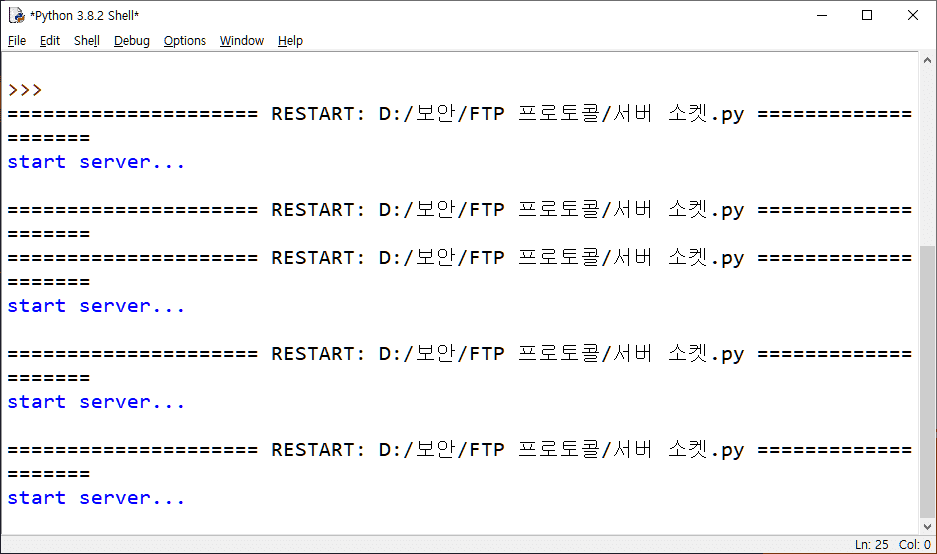Open the Help menu
Screen dimensions: 937x554
coord(290,41)
